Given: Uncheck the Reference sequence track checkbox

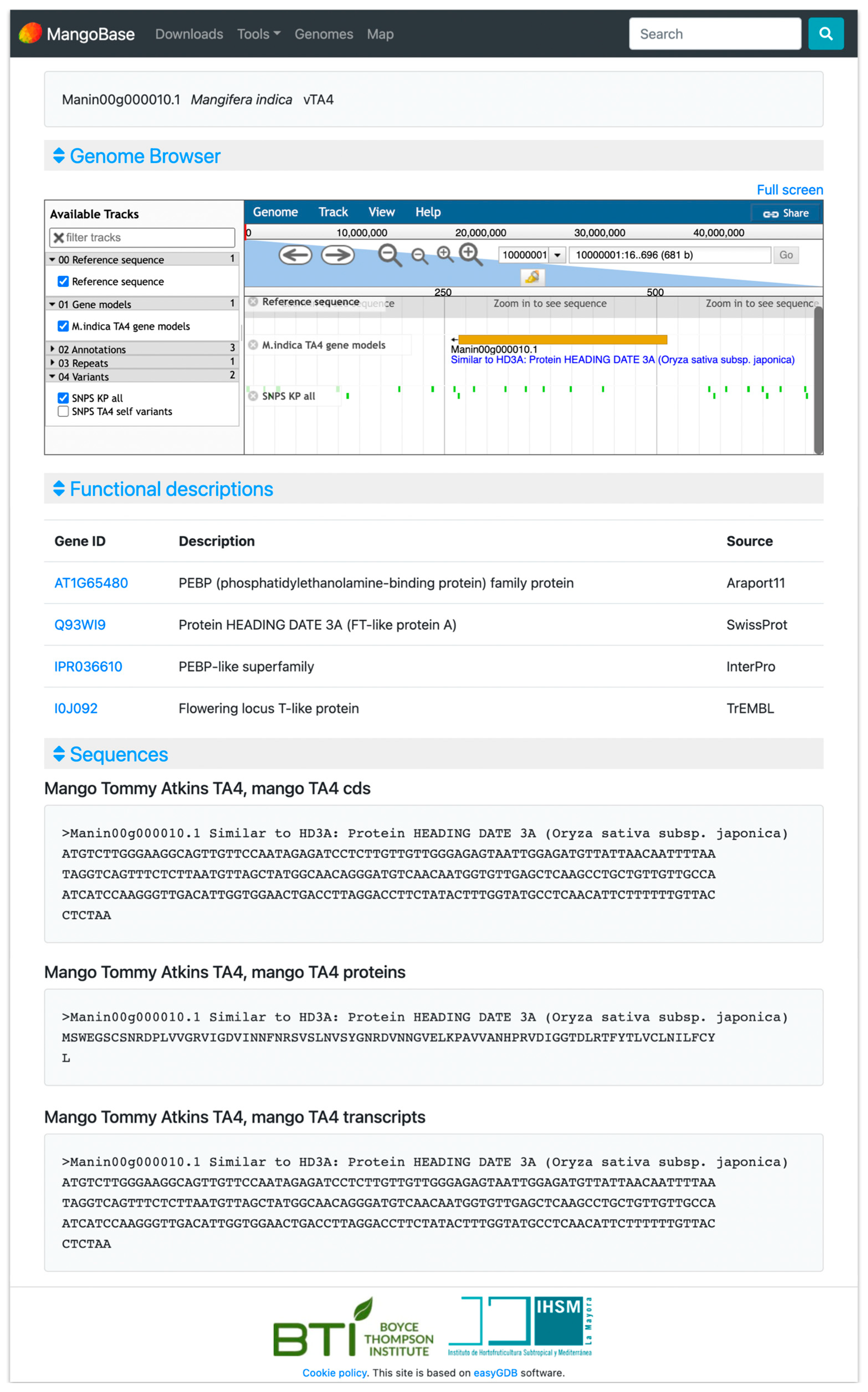Looking at the screenshot, I should [63, 281].
